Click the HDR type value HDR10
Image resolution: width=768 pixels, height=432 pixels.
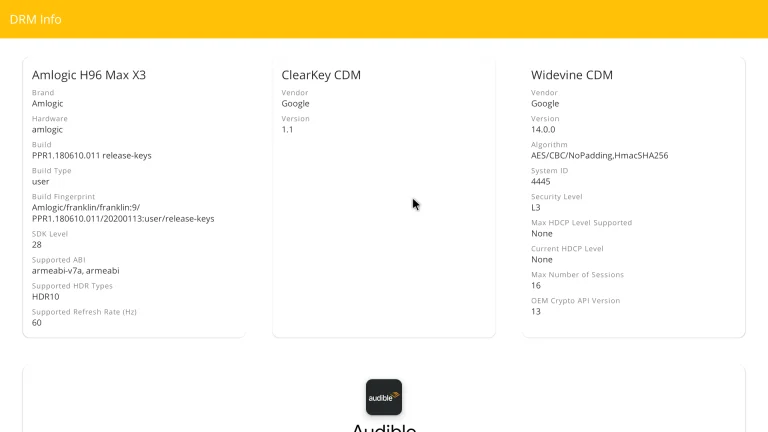[x=46, y=296]
